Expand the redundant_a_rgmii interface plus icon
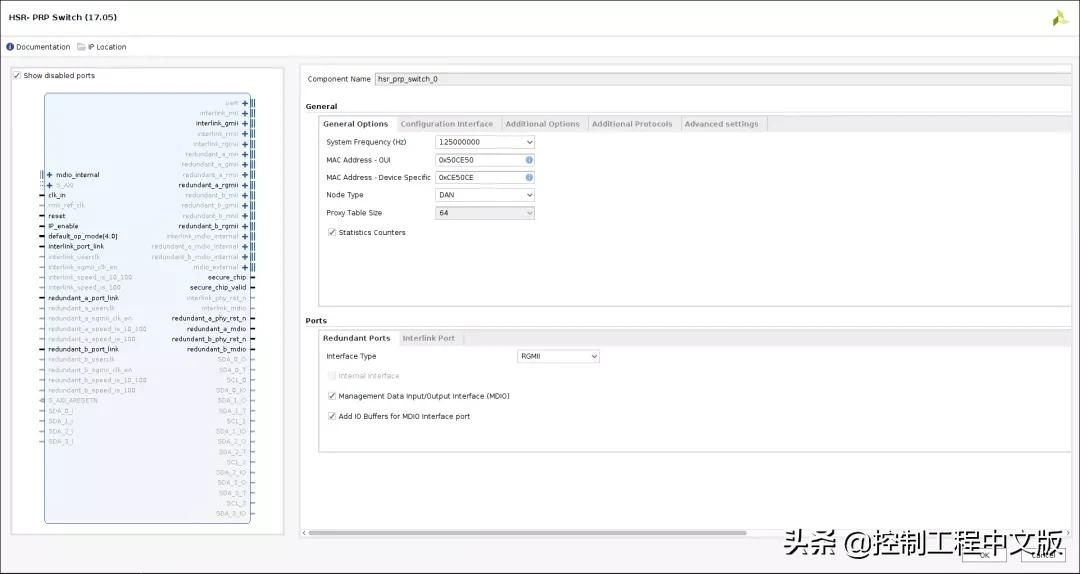Screen dimensions: 1080x574 coord(245,185)
